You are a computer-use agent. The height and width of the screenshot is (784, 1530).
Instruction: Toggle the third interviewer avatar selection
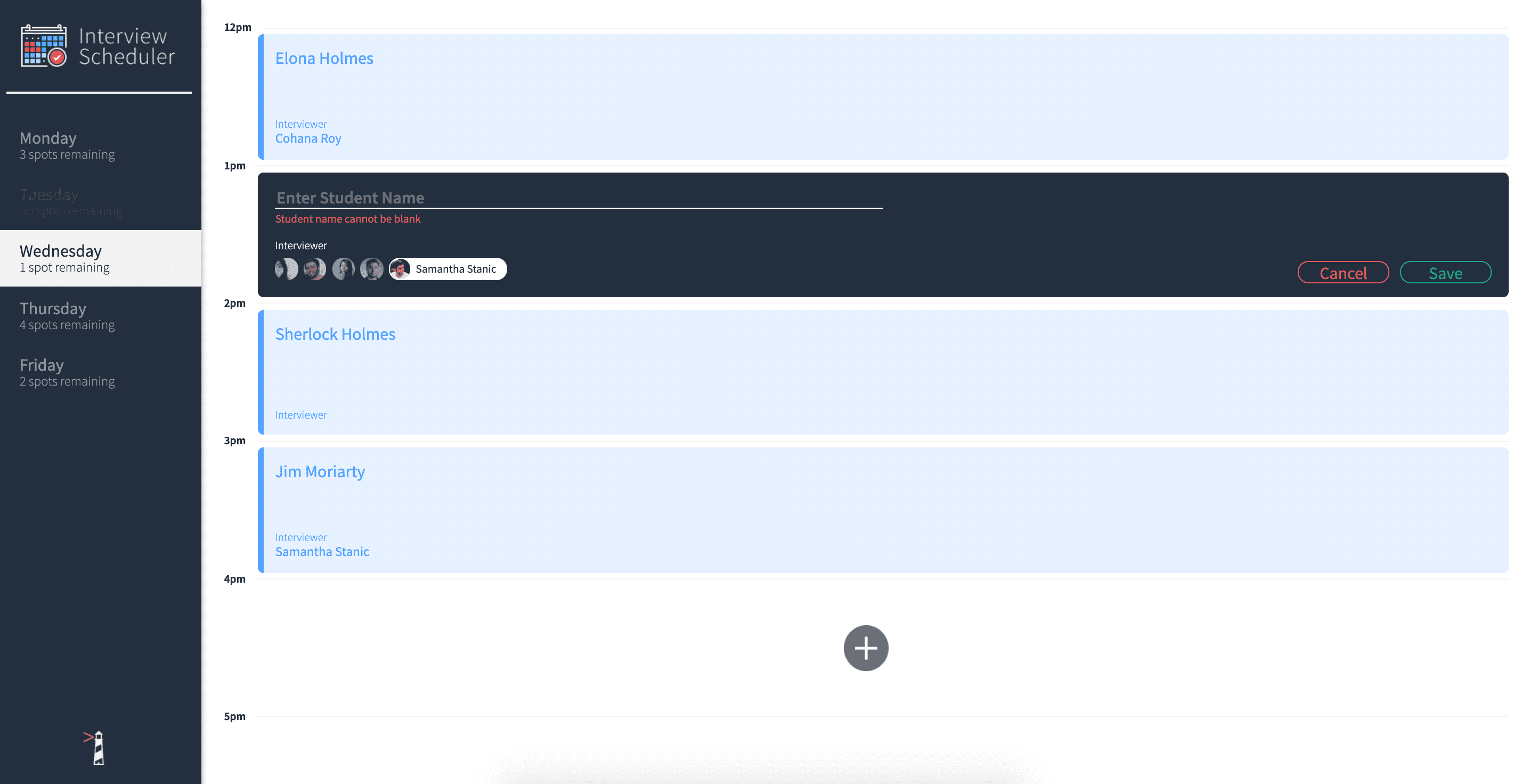[343, 268]
